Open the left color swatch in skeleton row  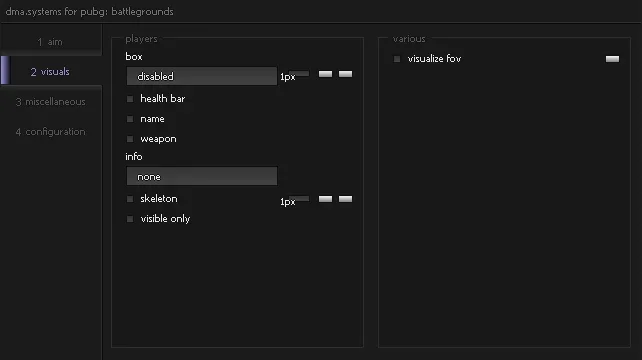(x=326, y=199)
